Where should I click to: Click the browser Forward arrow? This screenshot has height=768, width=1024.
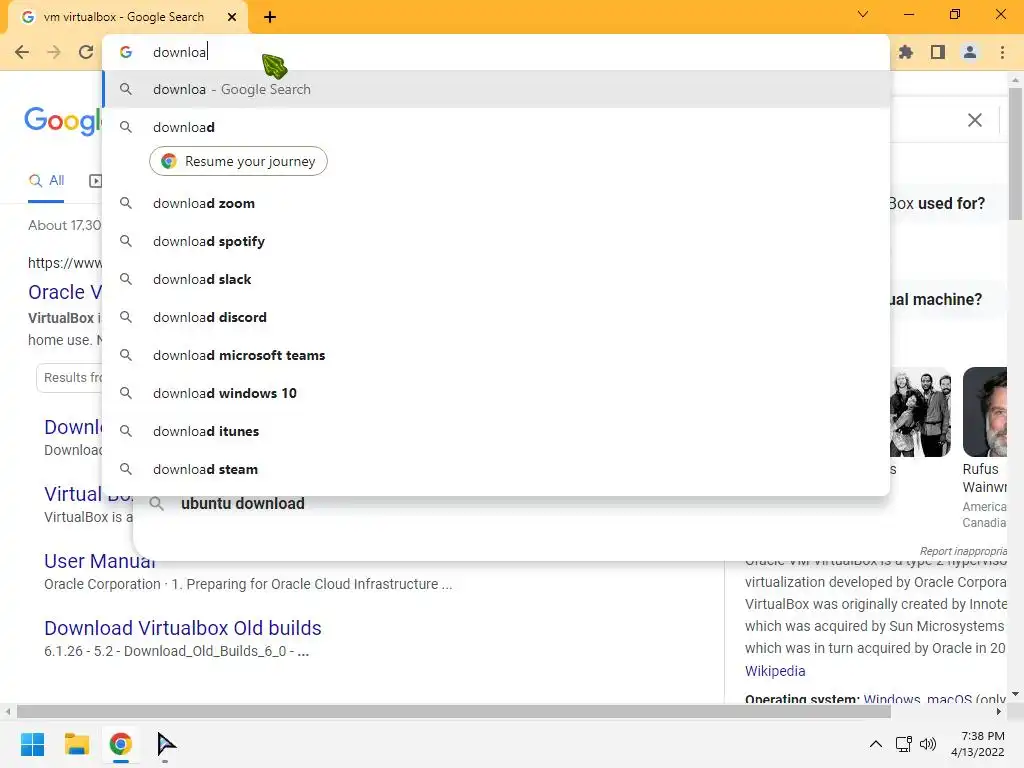point(54,52)
